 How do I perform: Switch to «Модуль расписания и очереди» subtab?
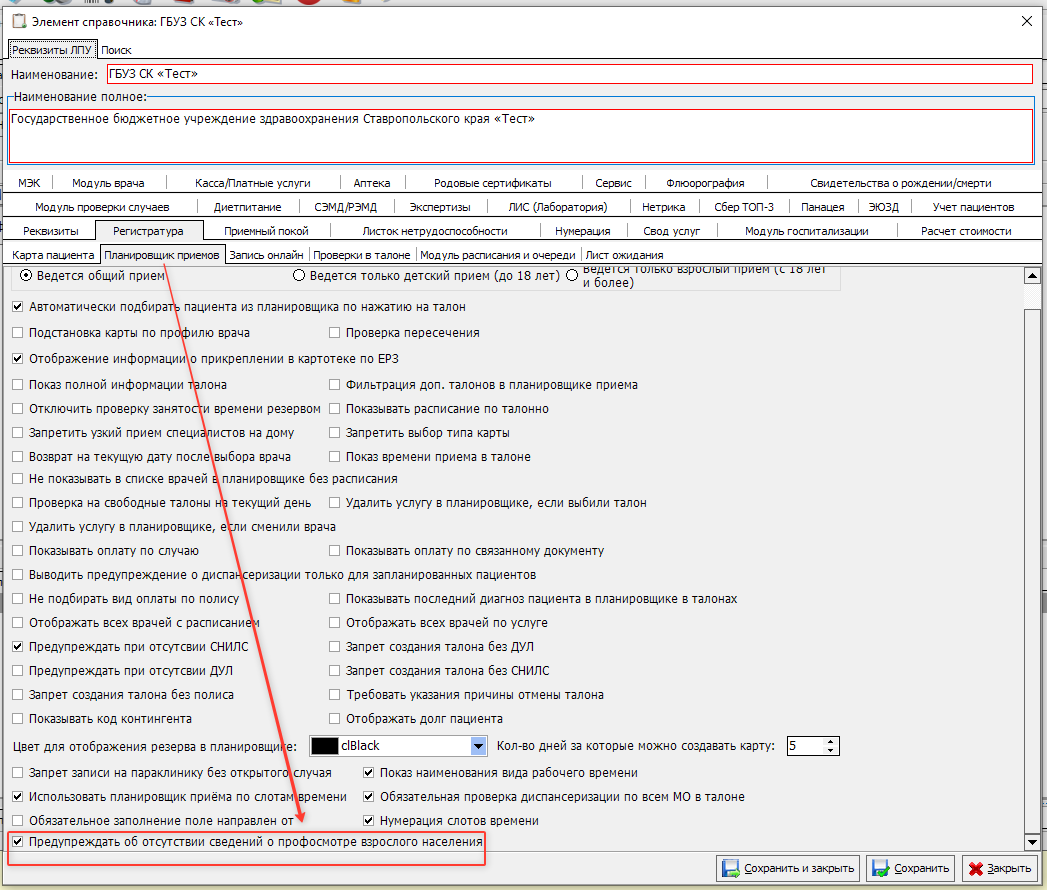(x=497, y=255)
